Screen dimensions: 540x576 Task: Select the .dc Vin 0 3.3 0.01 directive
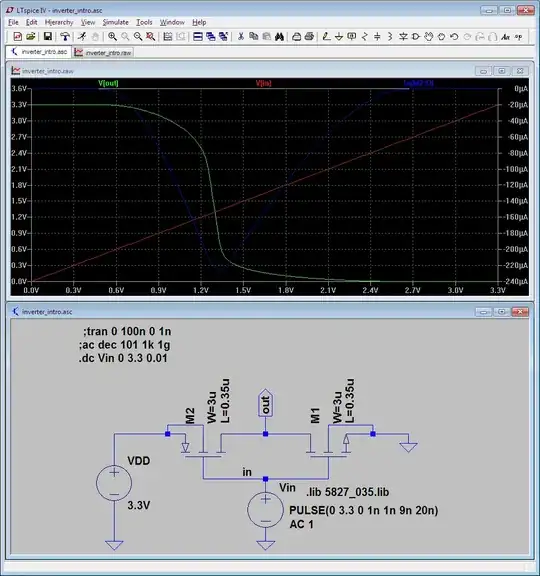(123, 358)
